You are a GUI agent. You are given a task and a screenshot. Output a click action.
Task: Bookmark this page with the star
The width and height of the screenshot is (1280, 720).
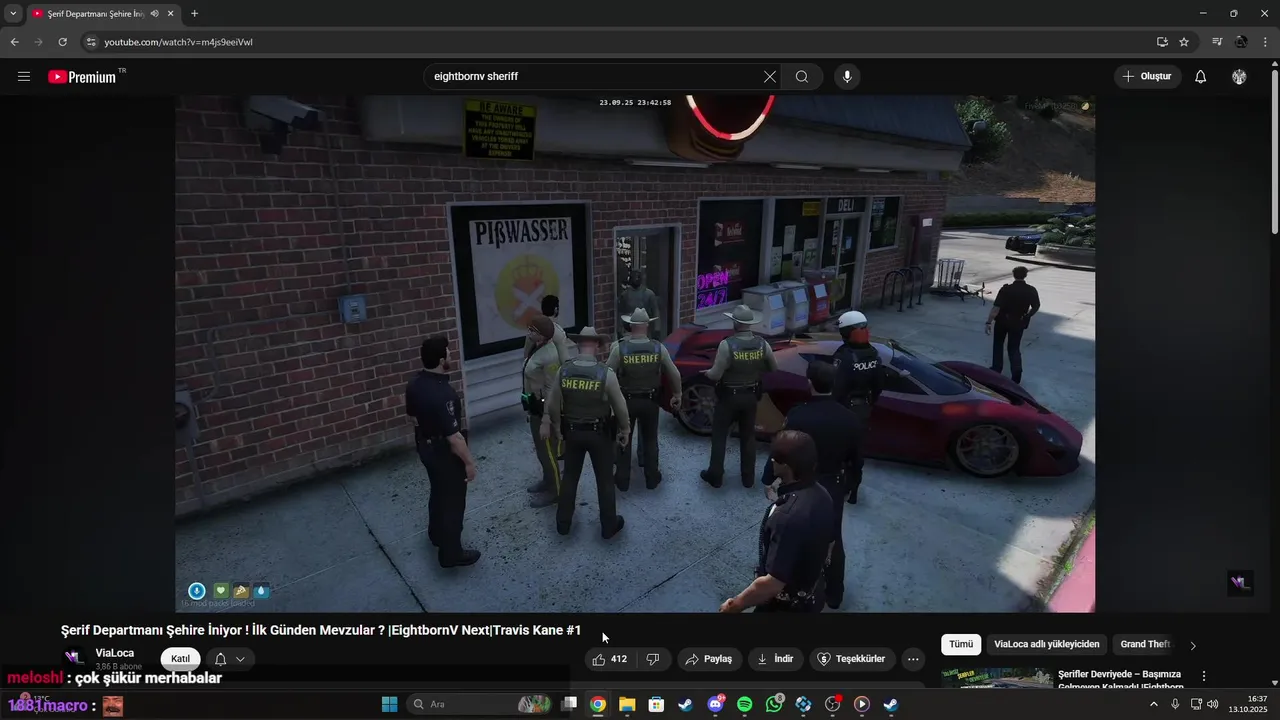coord(1184,42)
